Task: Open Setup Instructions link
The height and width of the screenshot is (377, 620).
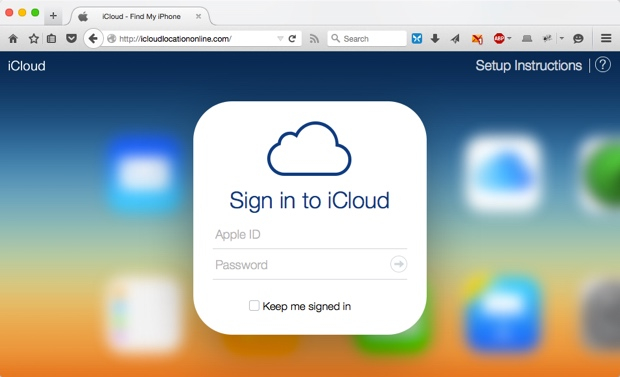Action: (528, 65)
